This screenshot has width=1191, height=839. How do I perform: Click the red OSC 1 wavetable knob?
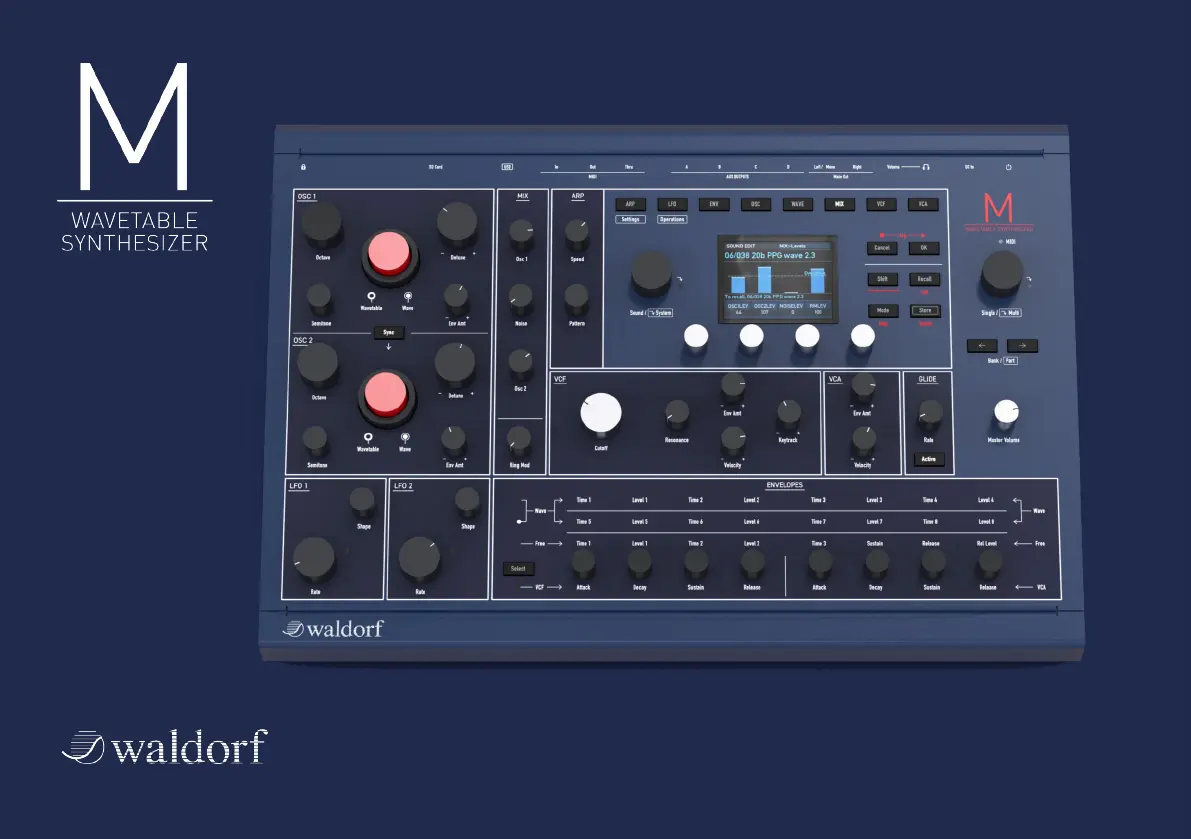click(x=389, y=254)
